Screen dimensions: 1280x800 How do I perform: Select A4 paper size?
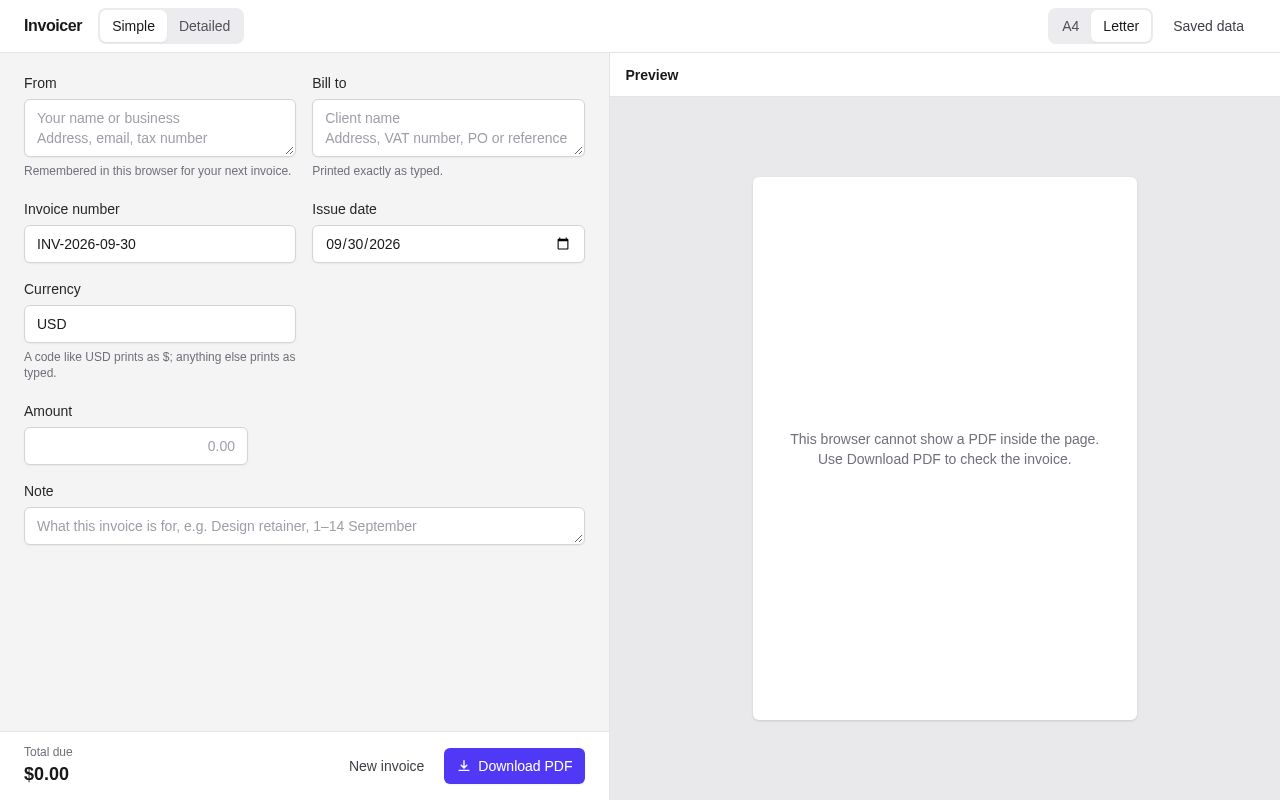1070,26
